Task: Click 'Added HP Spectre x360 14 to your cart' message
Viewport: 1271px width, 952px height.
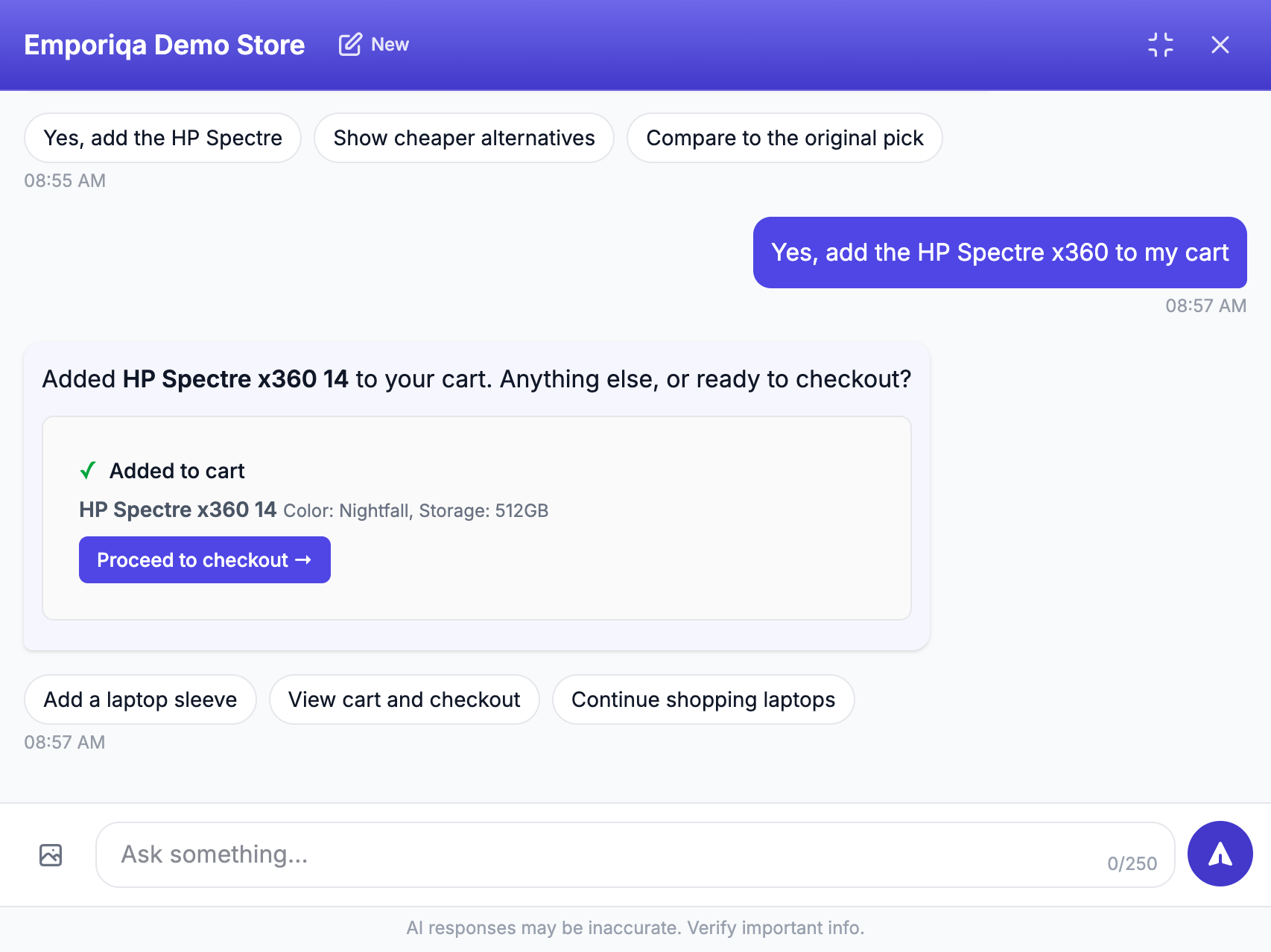Action: [x=477, y=379]
